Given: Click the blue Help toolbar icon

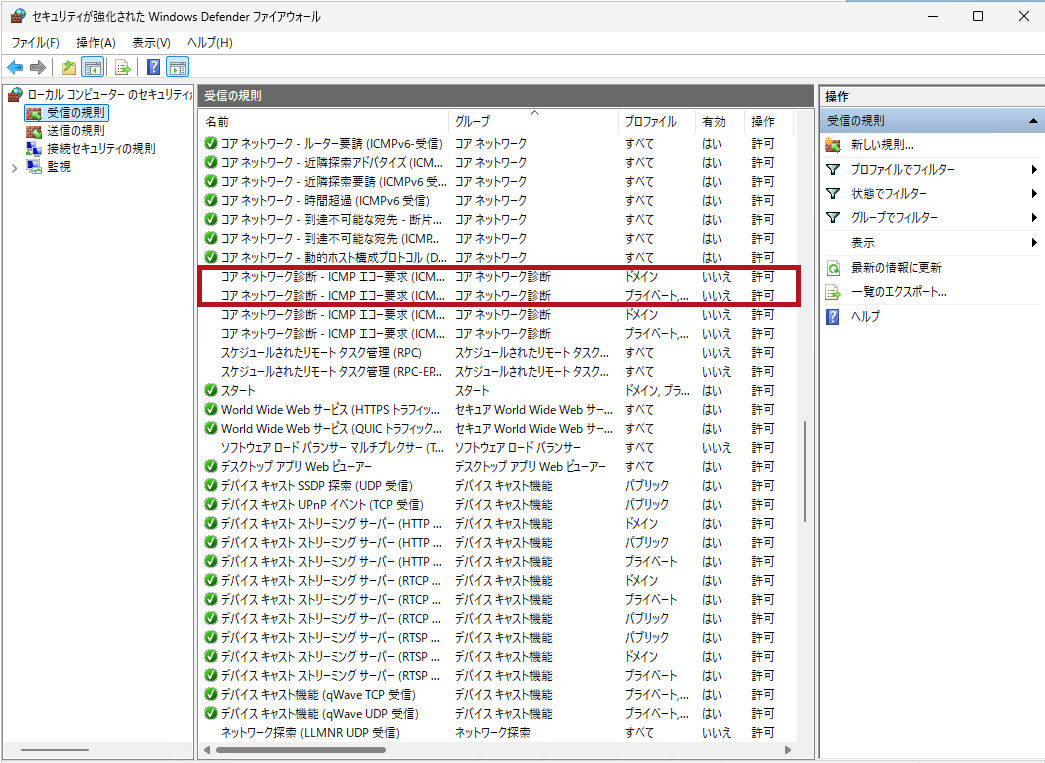Looking at the screenshot, I should [153, 67].
